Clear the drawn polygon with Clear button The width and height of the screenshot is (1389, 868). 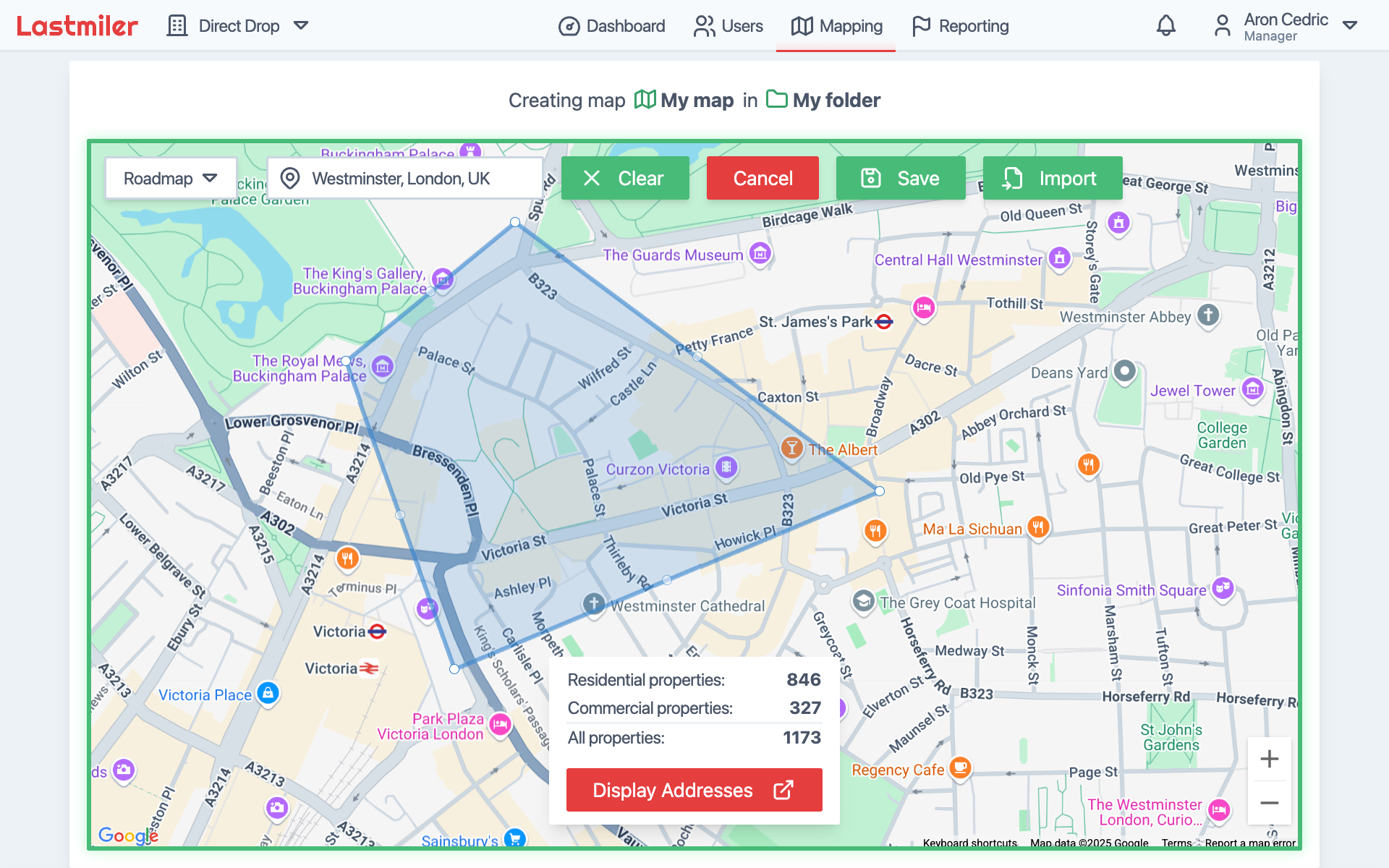point(625,178)
